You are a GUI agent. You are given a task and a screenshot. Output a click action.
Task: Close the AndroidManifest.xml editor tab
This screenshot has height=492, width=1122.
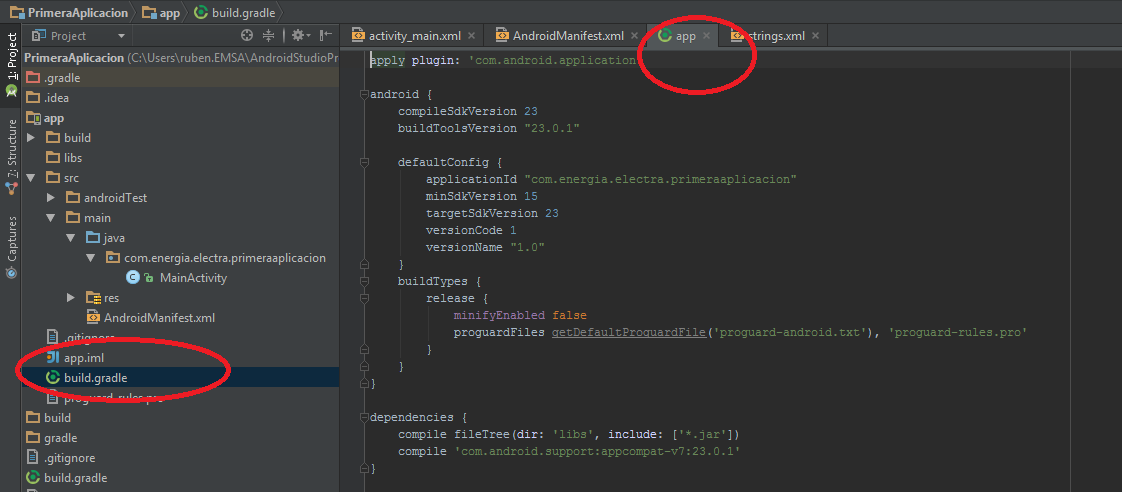coord(635,35)
